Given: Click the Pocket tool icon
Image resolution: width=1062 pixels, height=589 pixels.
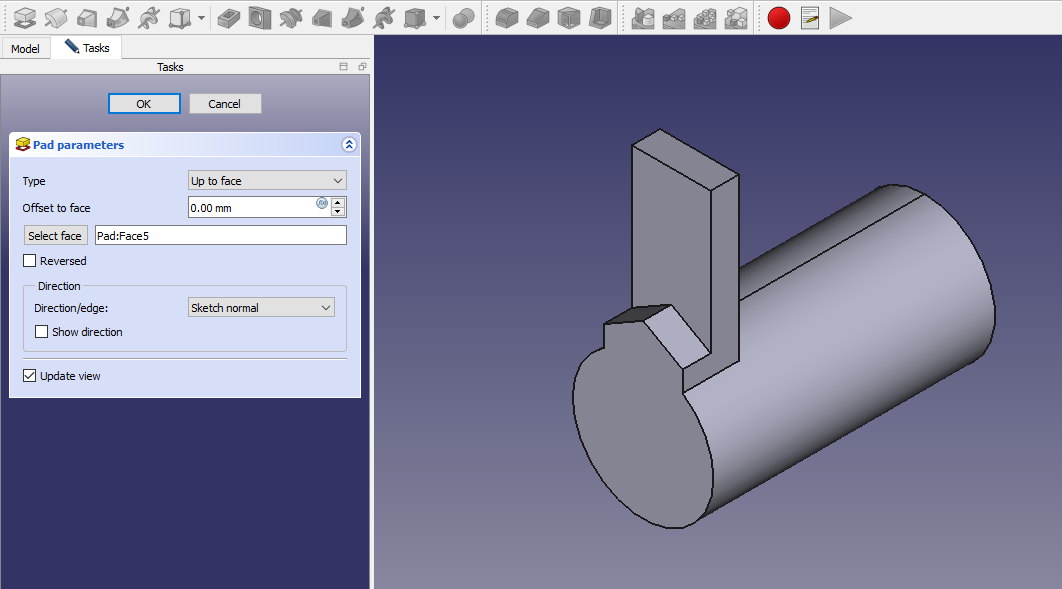Looking at the screenshot, I should [x=229, y=17].
